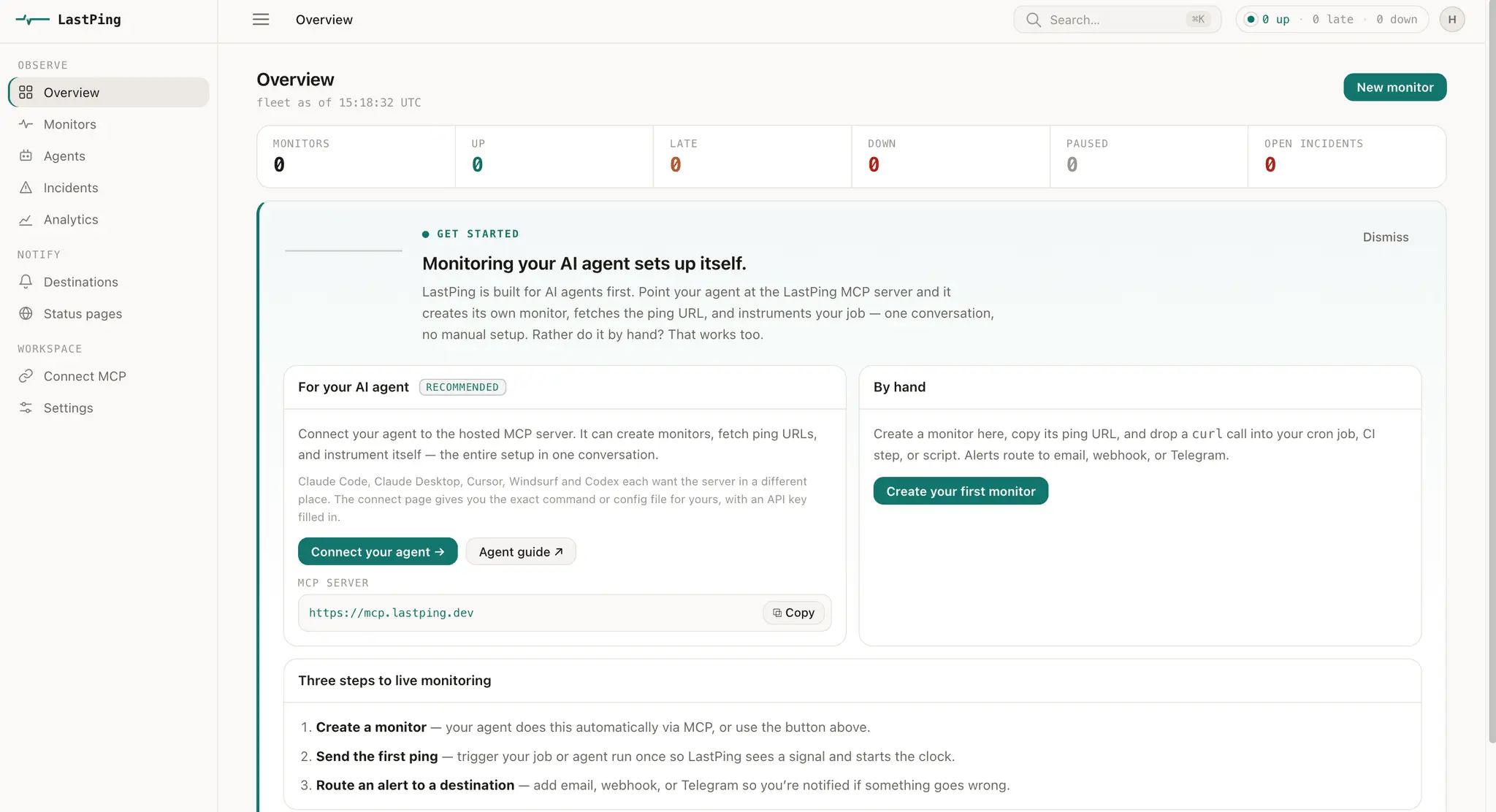The width and height of the screenshot is (1496, 812).
Task: Click the Status pages globe icon
Action: [26, 313]
